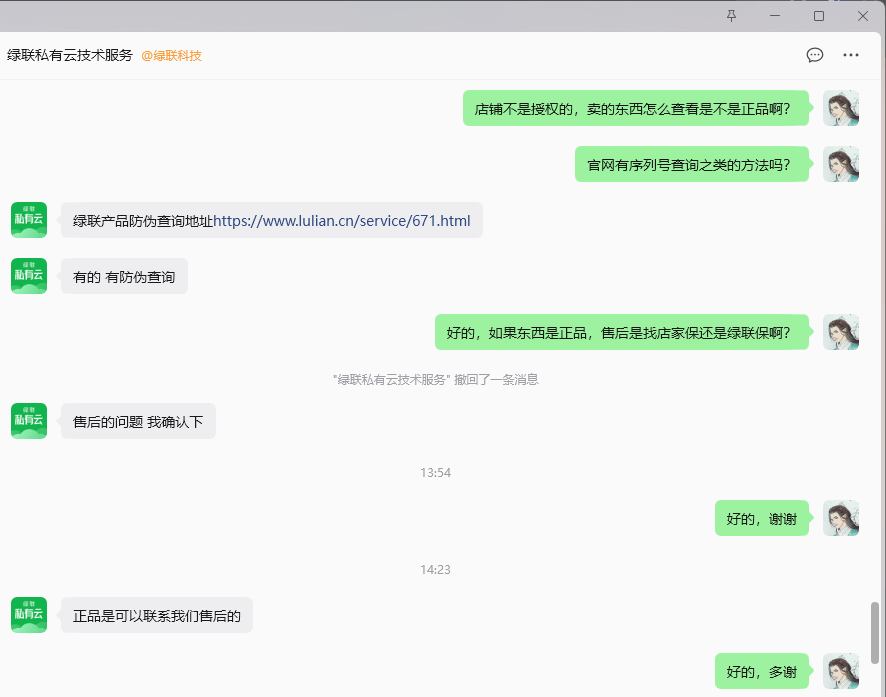Image resolution: width=886 pixels, height=697 pixels.
Task: Click user avatar beside 店铺不是授权的 message
Action: (841, 108)
